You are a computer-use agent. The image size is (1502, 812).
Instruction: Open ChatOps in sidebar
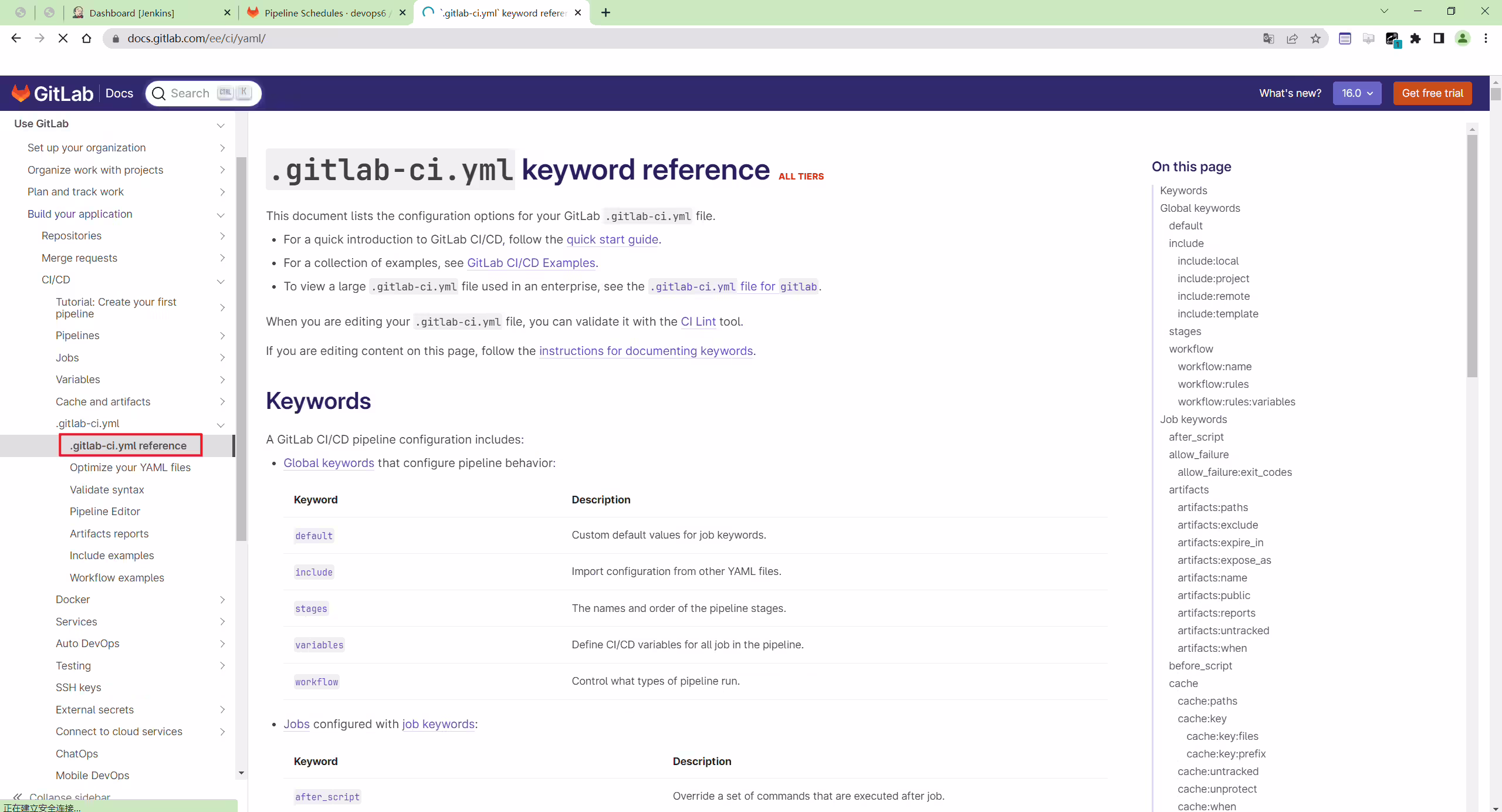[x=77, y=754]
